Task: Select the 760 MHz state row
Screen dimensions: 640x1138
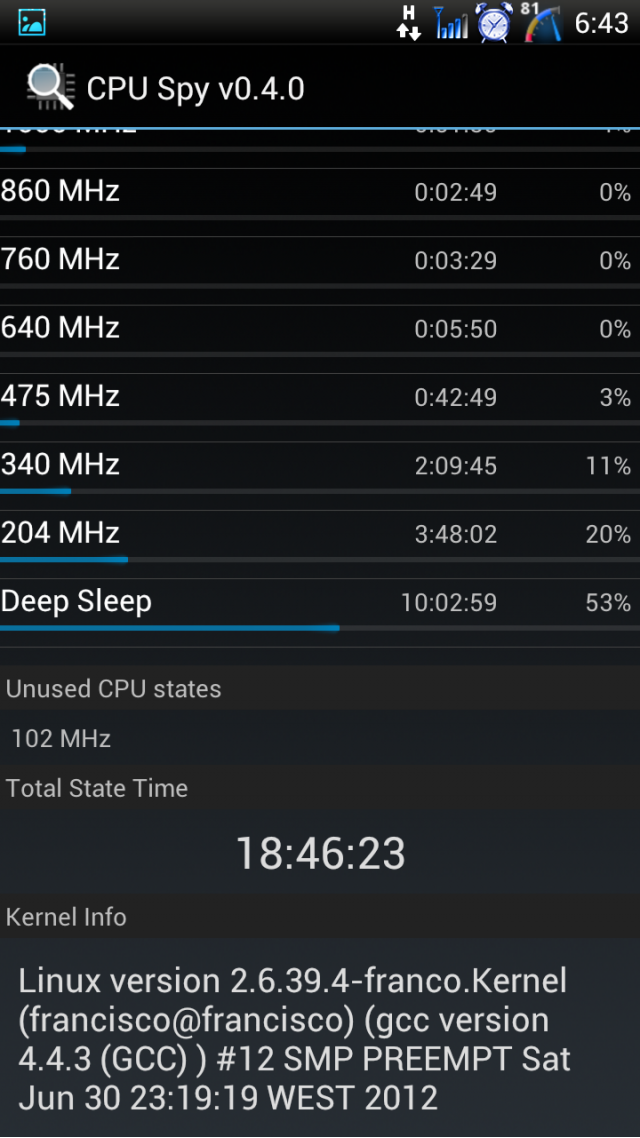Action: pos(320,262)
